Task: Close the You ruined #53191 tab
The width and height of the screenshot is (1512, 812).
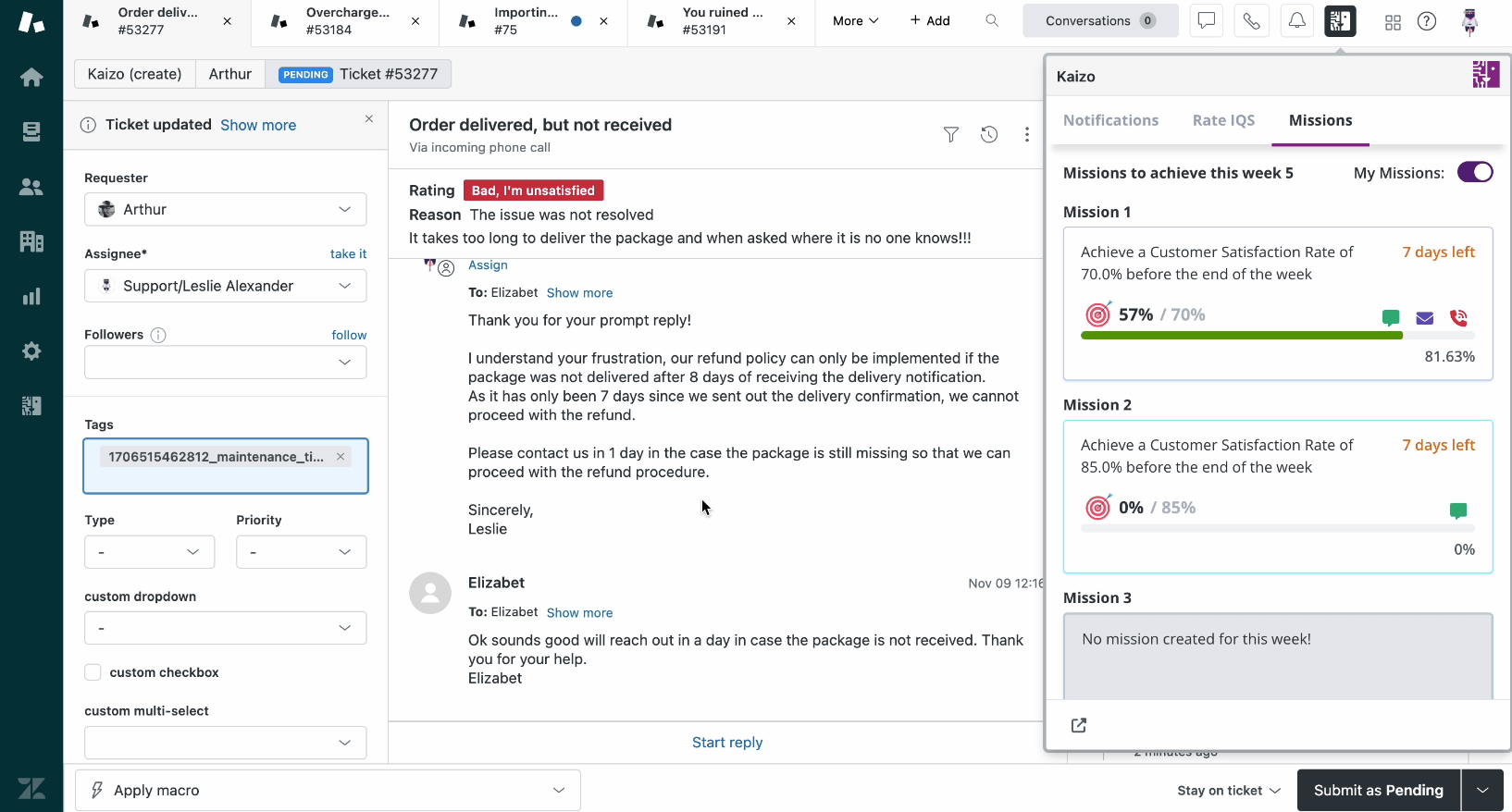Action: (791, 20)
